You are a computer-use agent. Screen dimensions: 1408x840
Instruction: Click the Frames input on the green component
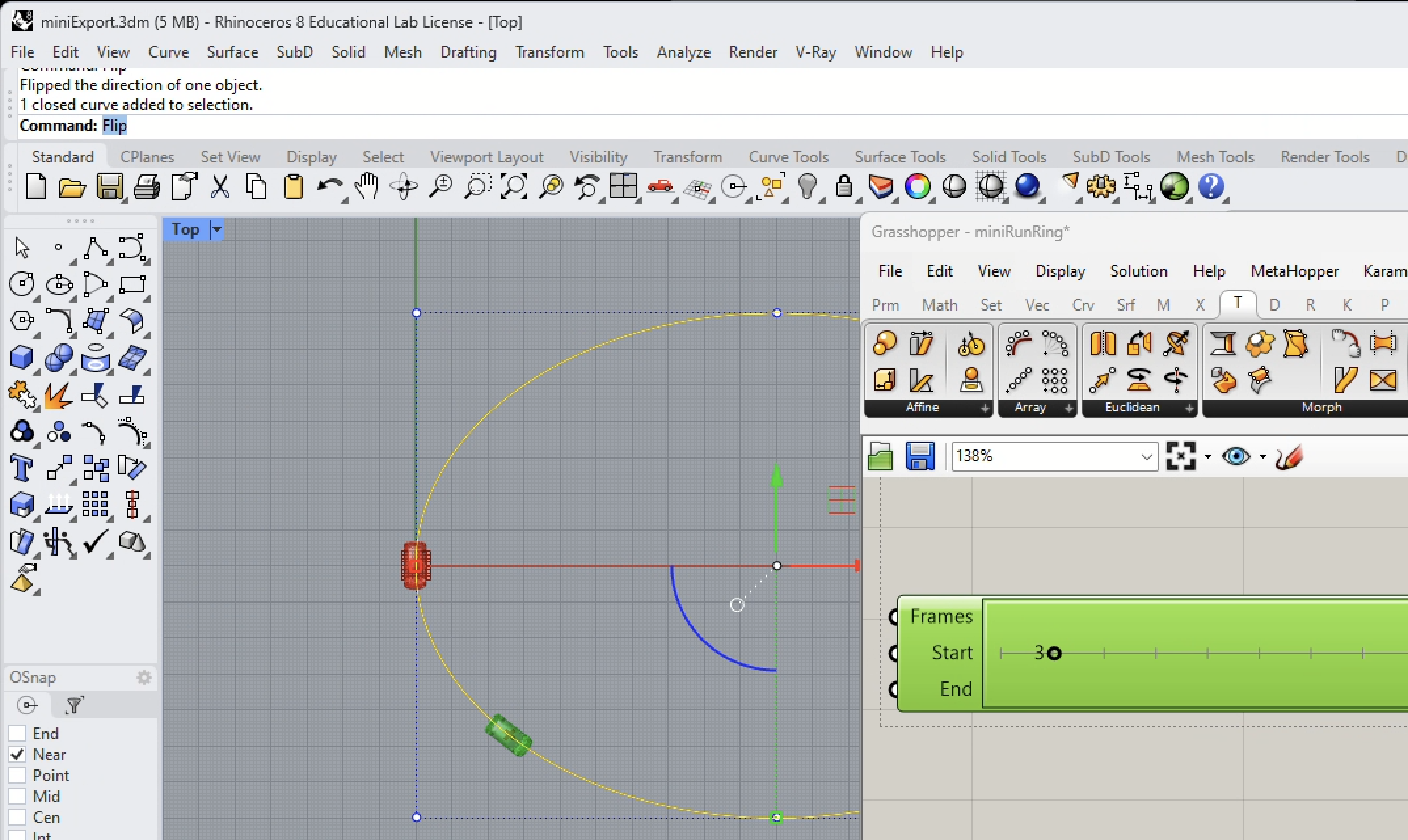pos(941,617)
